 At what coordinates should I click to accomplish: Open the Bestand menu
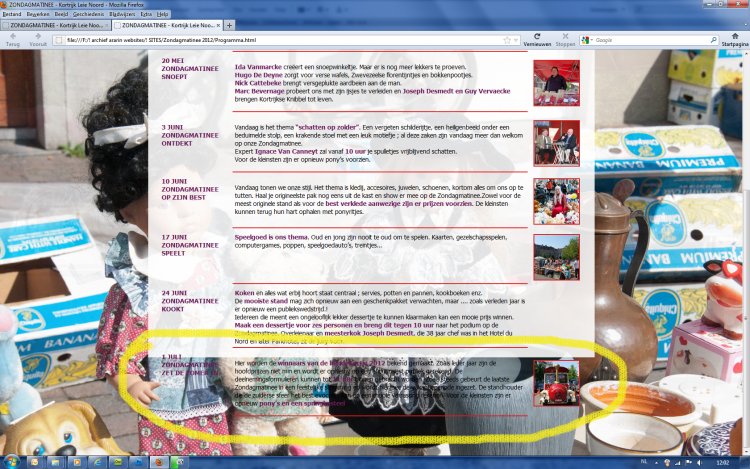pos(12,14)
